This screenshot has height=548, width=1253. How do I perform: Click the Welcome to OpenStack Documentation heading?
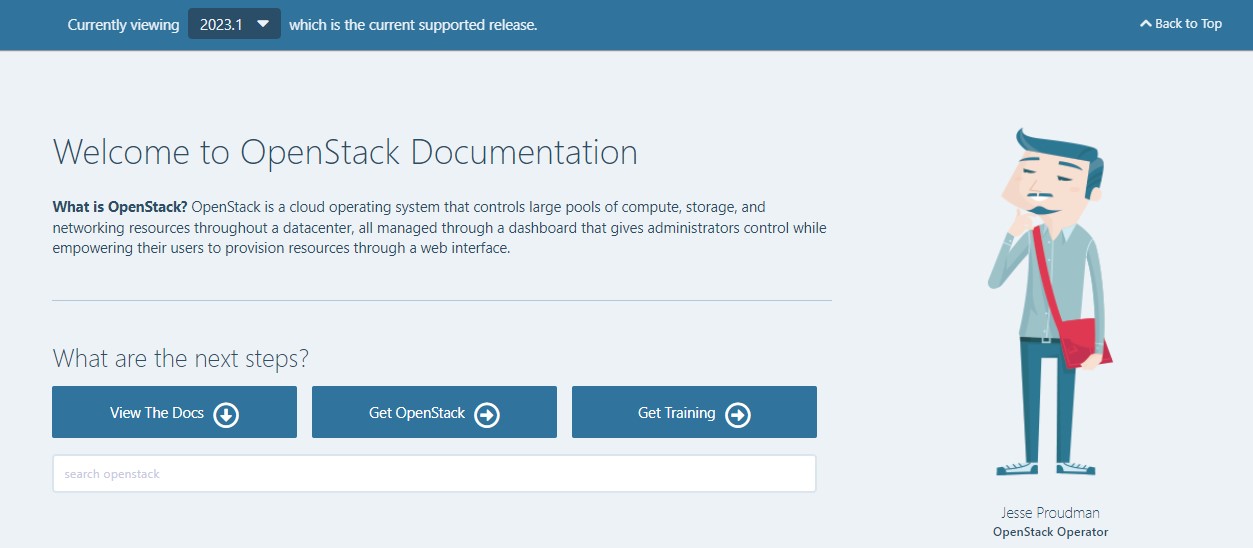pyautogui.click(x=345, y=152)
